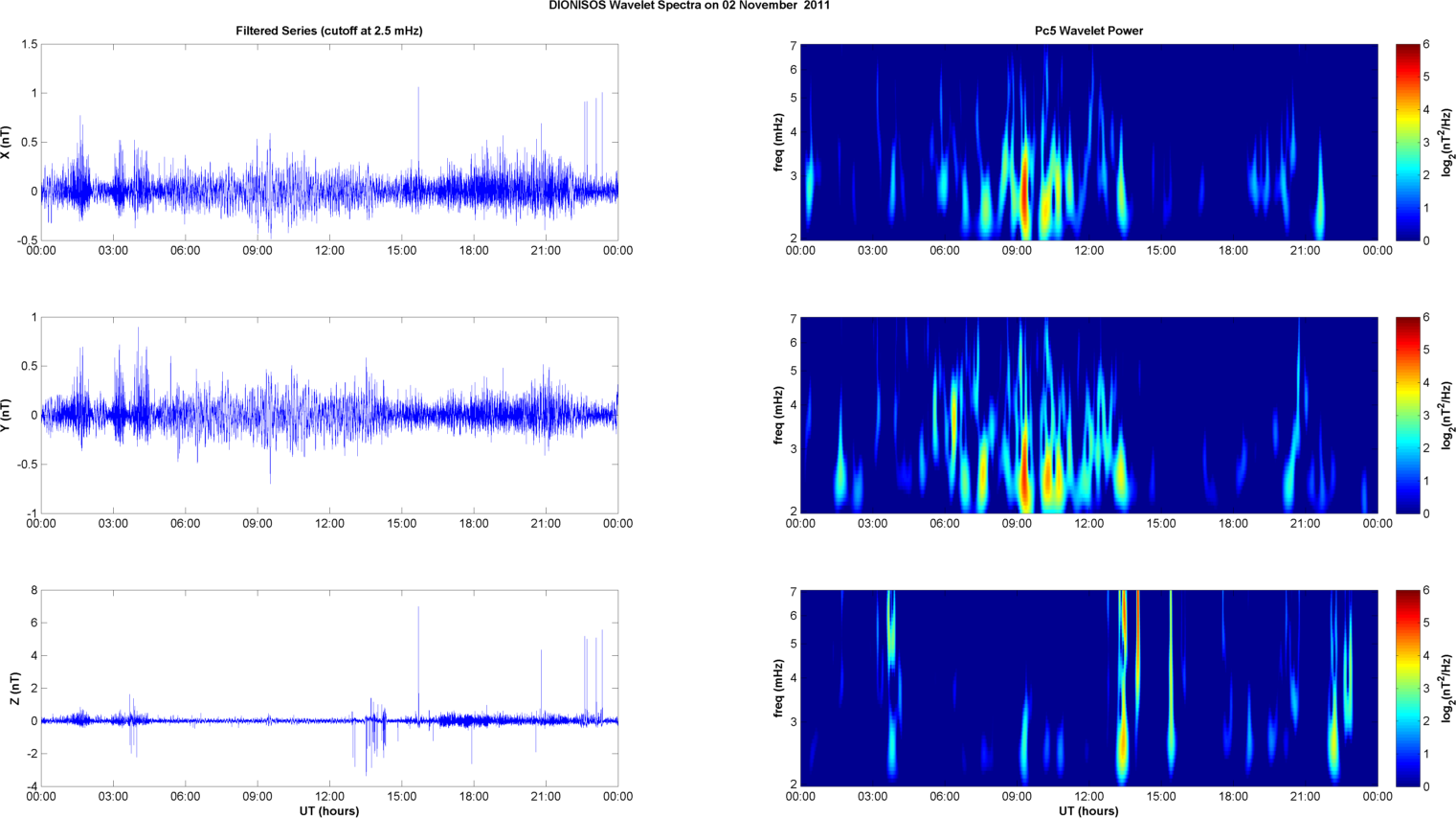Click the -1 tick on the Y (nT) axis
The width and height of the screenshot is (1456, 818).
tap(31, 514)
